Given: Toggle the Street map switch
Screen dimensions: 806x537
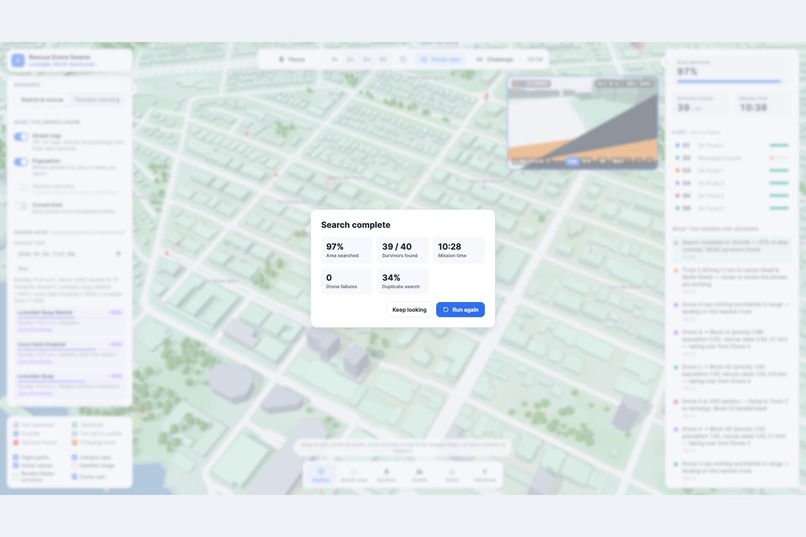Looking at the screenshot, I should click(x=21, y=137).
